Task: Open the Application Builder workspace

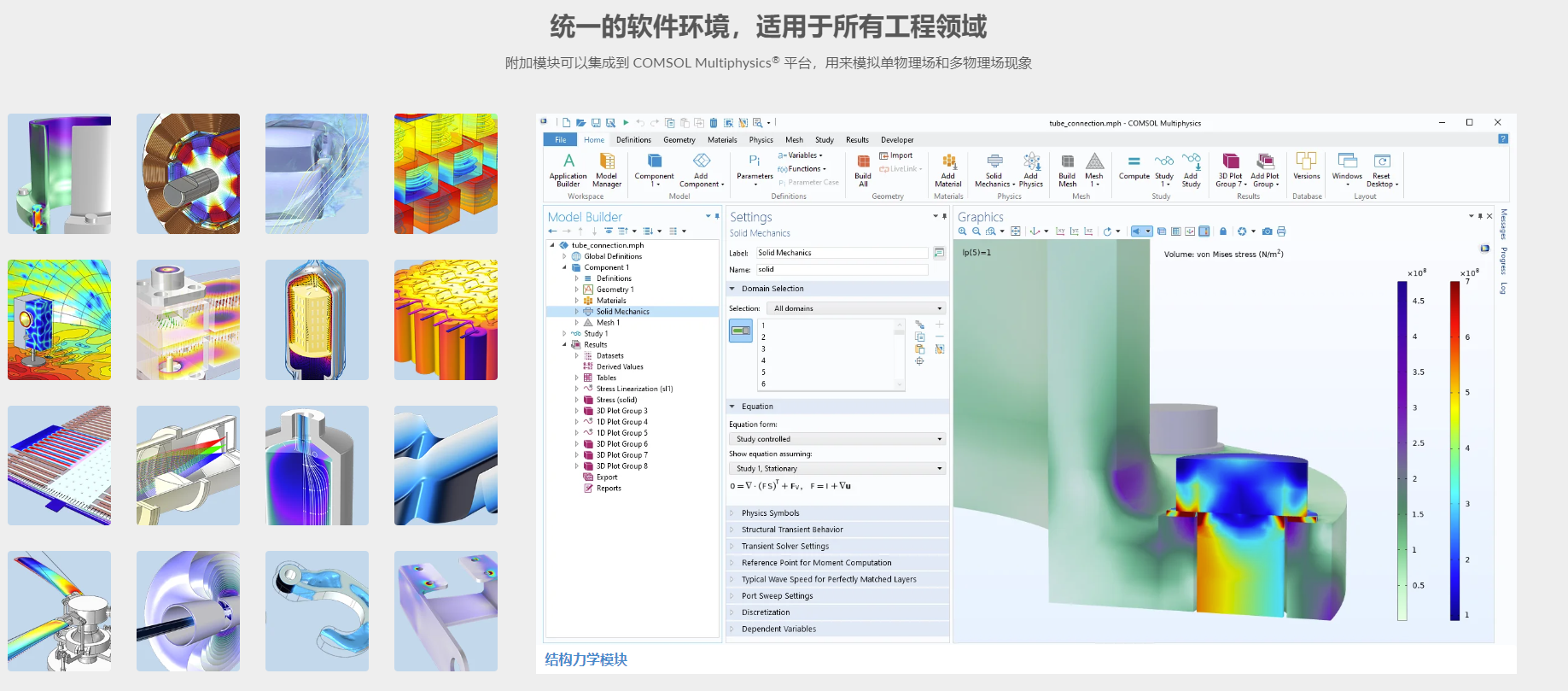Action: pos(568,169)
